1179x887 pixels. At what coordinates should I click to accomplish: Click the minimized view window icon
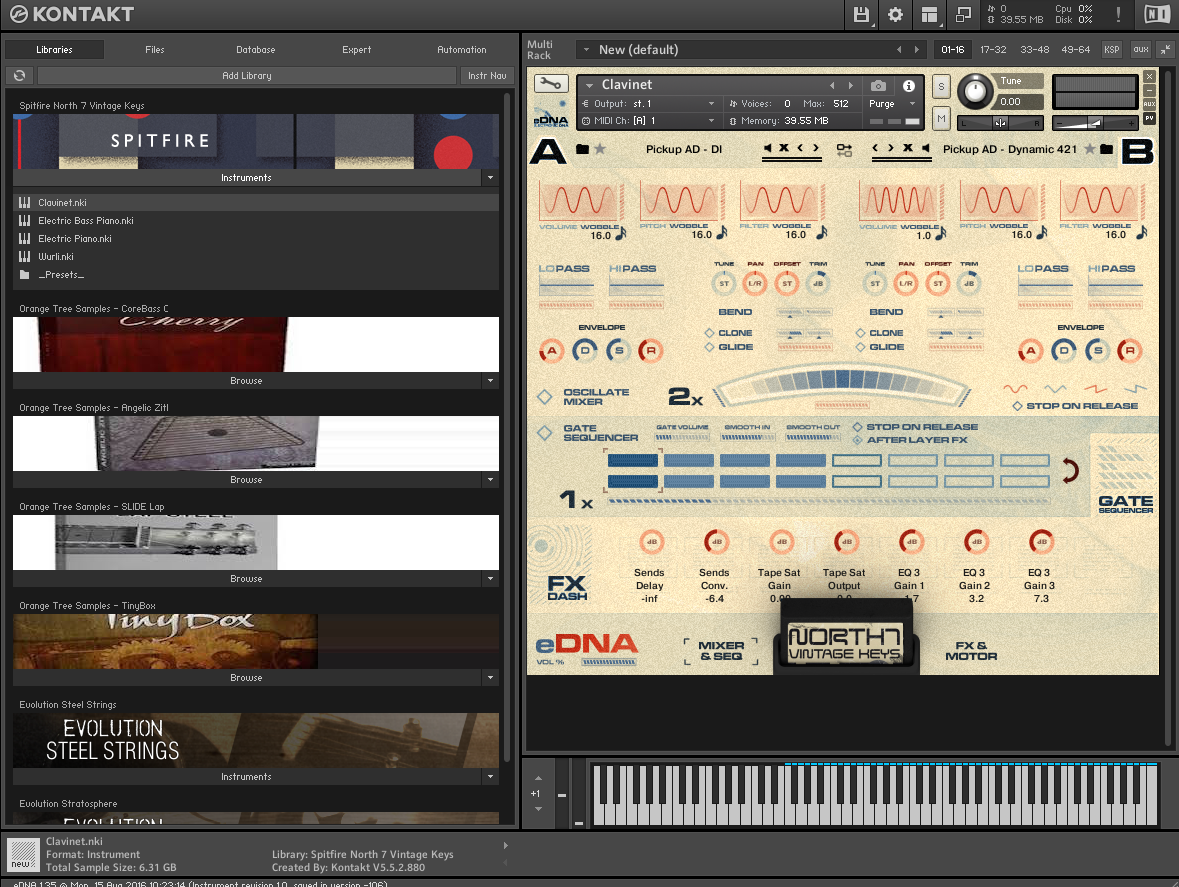pyautogui.click(x=963, y=14)
